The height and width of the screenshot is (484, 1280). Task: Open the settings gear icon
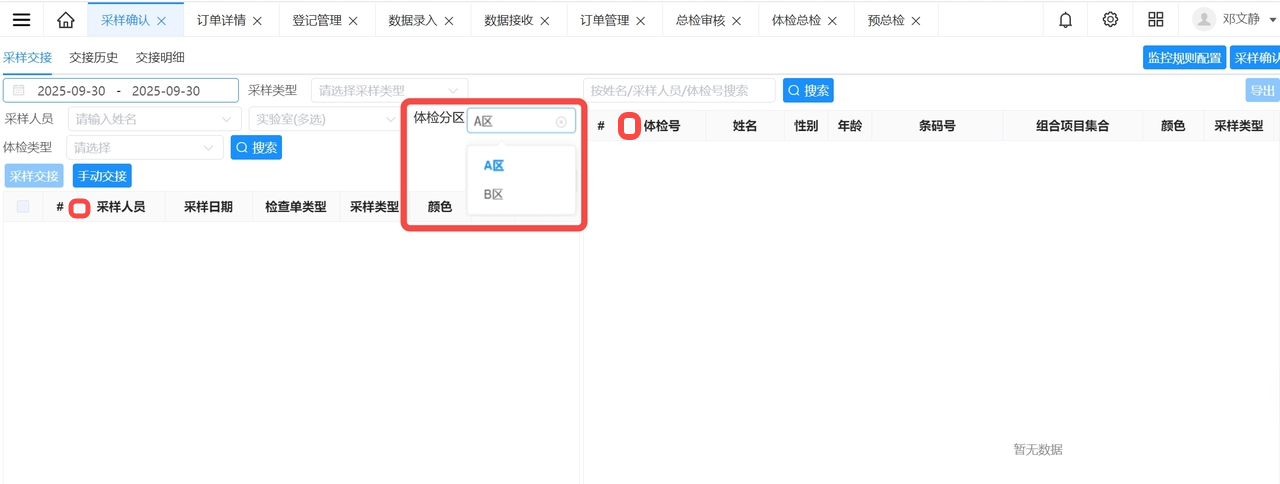point(1110,20)
